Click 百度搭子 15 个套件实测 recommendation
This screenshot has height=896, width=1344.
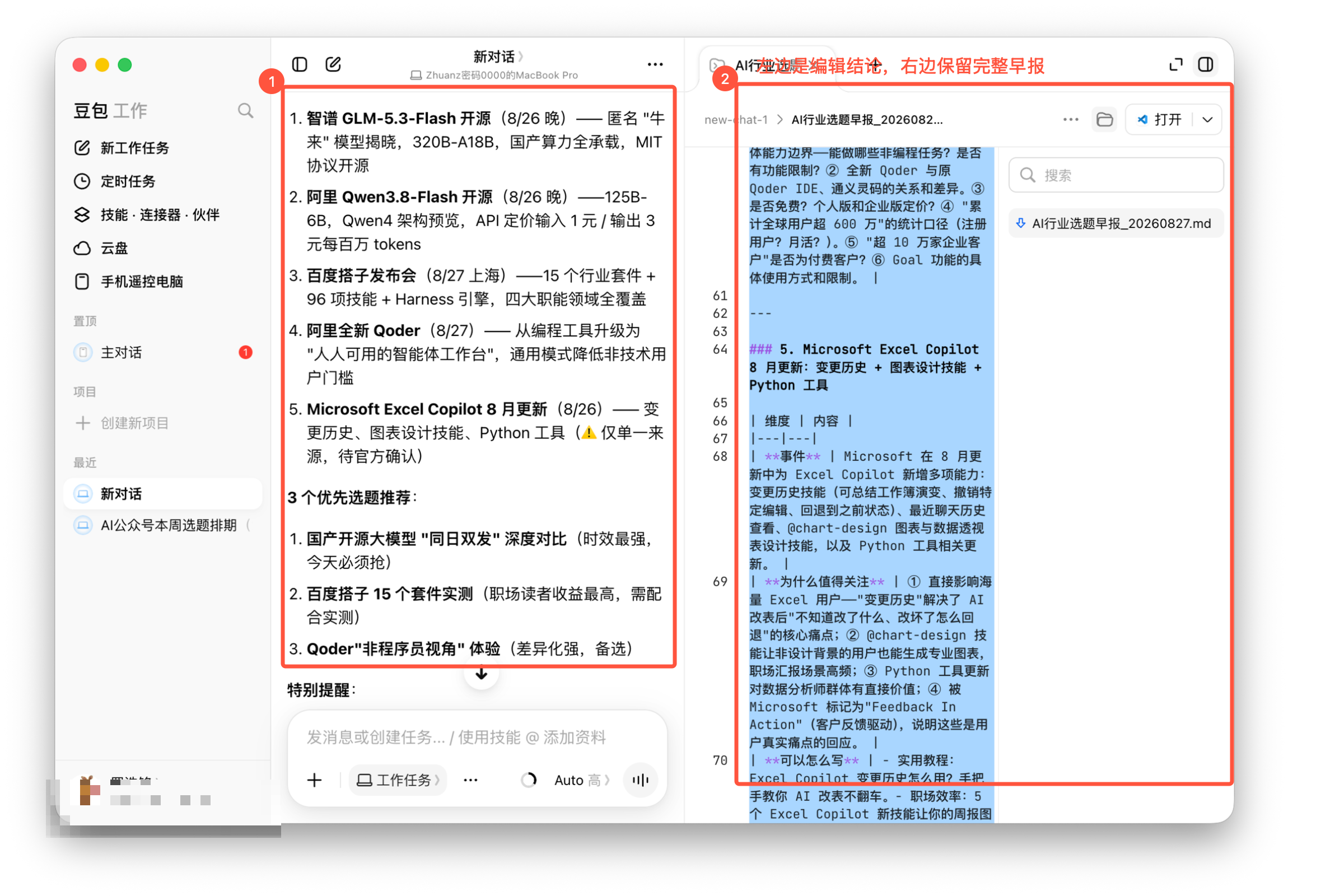point(390,594)
